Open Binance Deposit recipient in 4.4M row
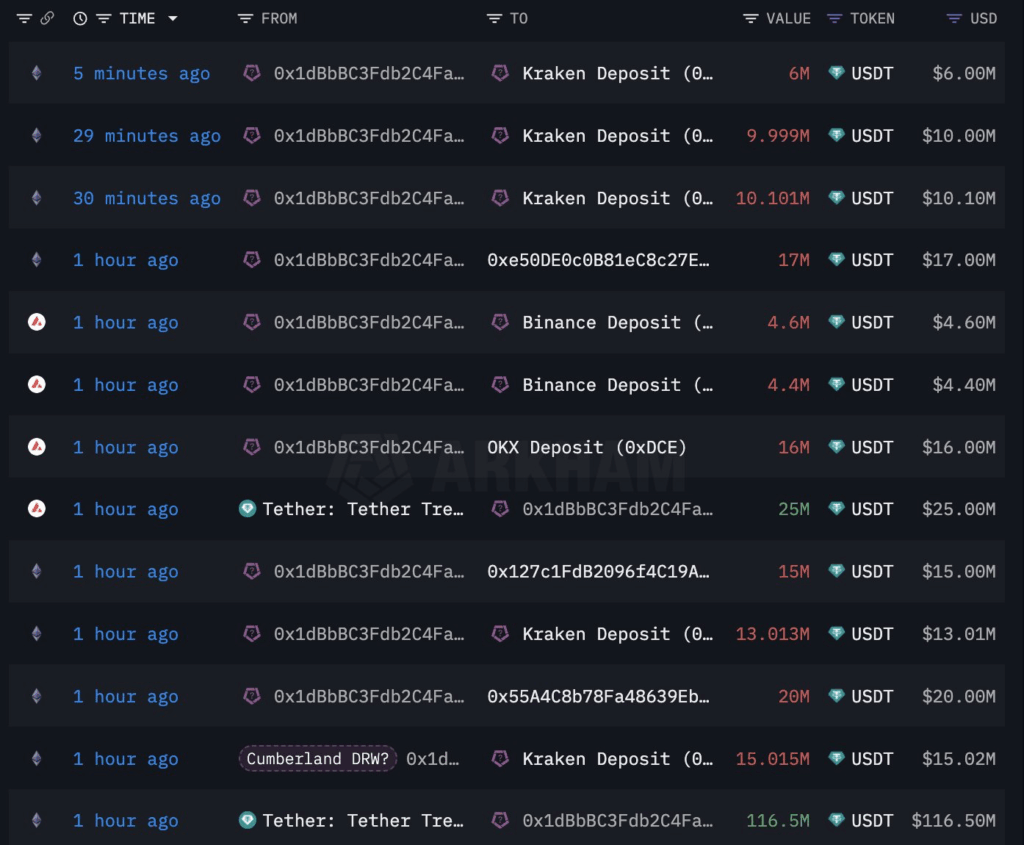This screenshot has width=1024, height=845. coord(617,385)
